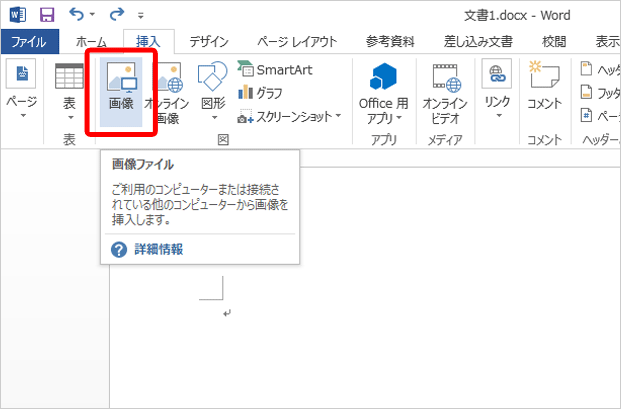Click the 表 table grid icon
Screen dimensions: 621x409
[69, 75]
